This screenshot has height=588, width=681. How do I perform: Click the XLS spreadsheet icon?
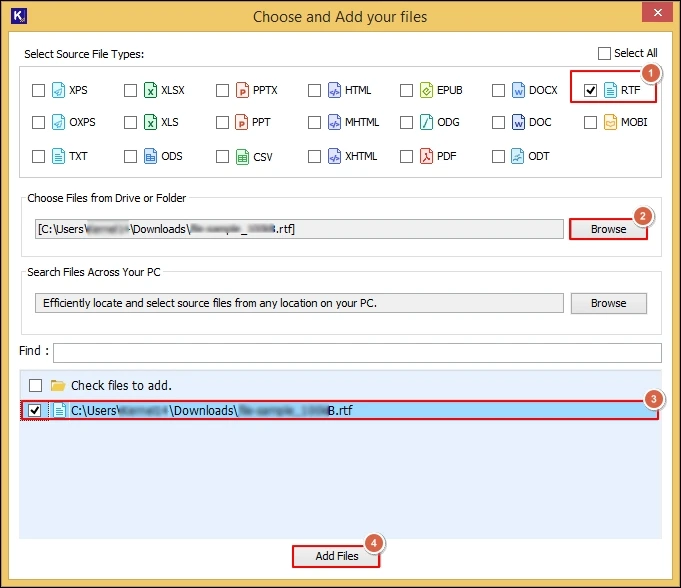pyautogui.click(x=150, y=122)
